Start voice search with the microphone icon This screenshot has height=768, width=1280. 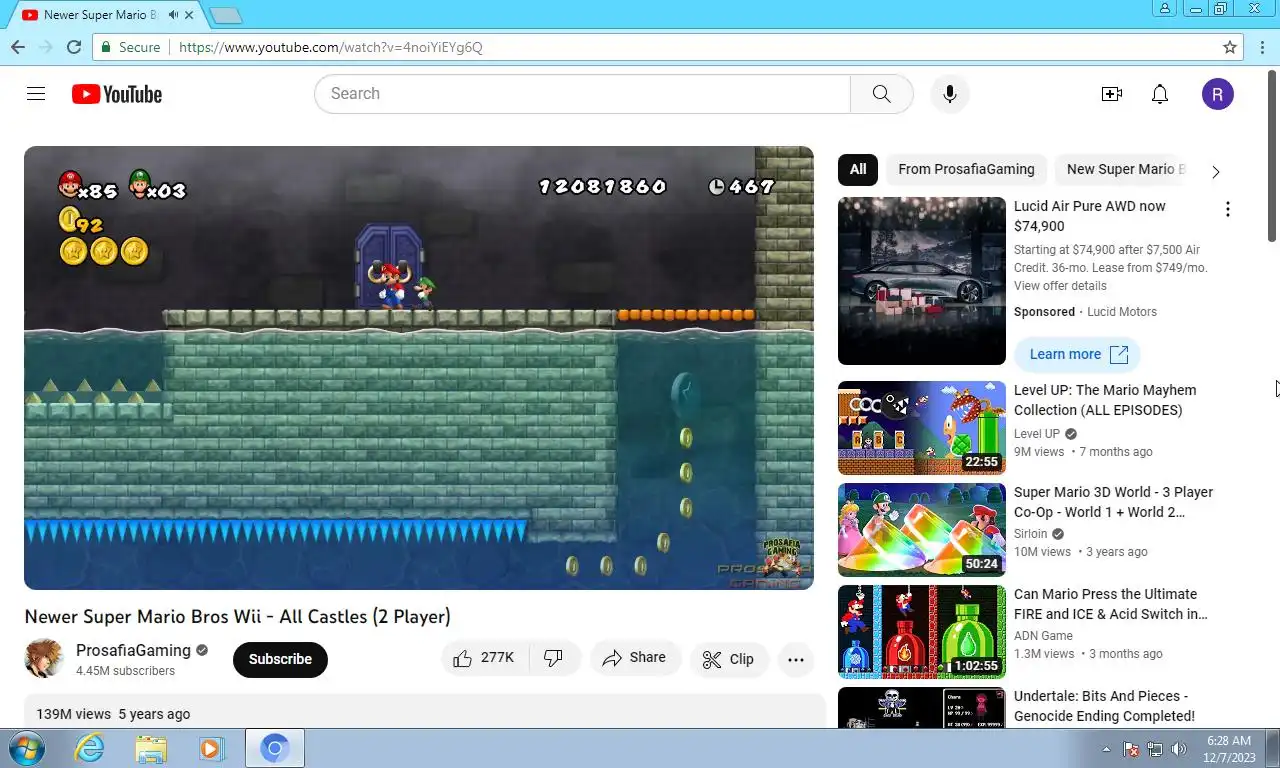(x=950, y=94)
